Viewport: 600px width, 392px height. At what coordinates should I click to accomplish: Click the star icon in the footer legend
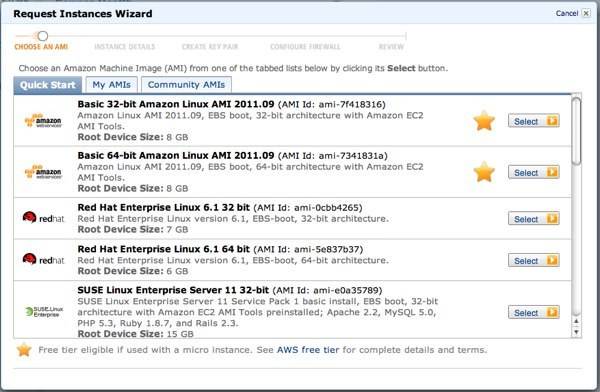tap(24, 350)
